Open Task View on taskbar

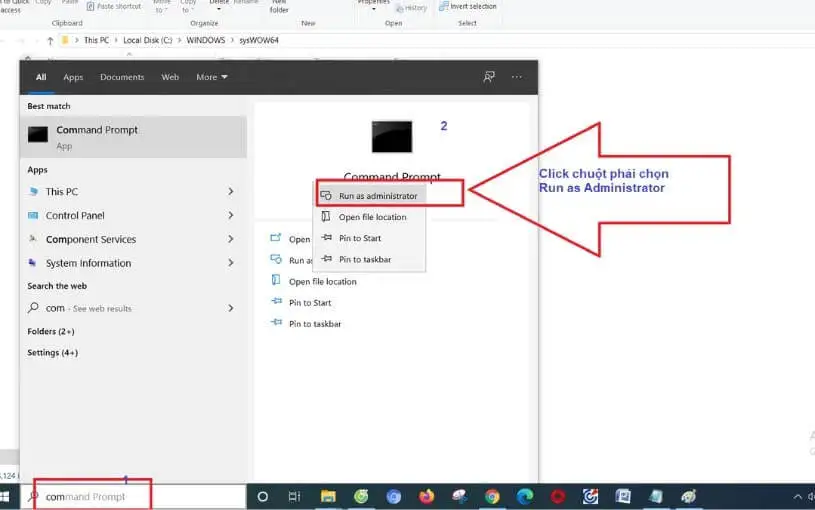[294, 497]
